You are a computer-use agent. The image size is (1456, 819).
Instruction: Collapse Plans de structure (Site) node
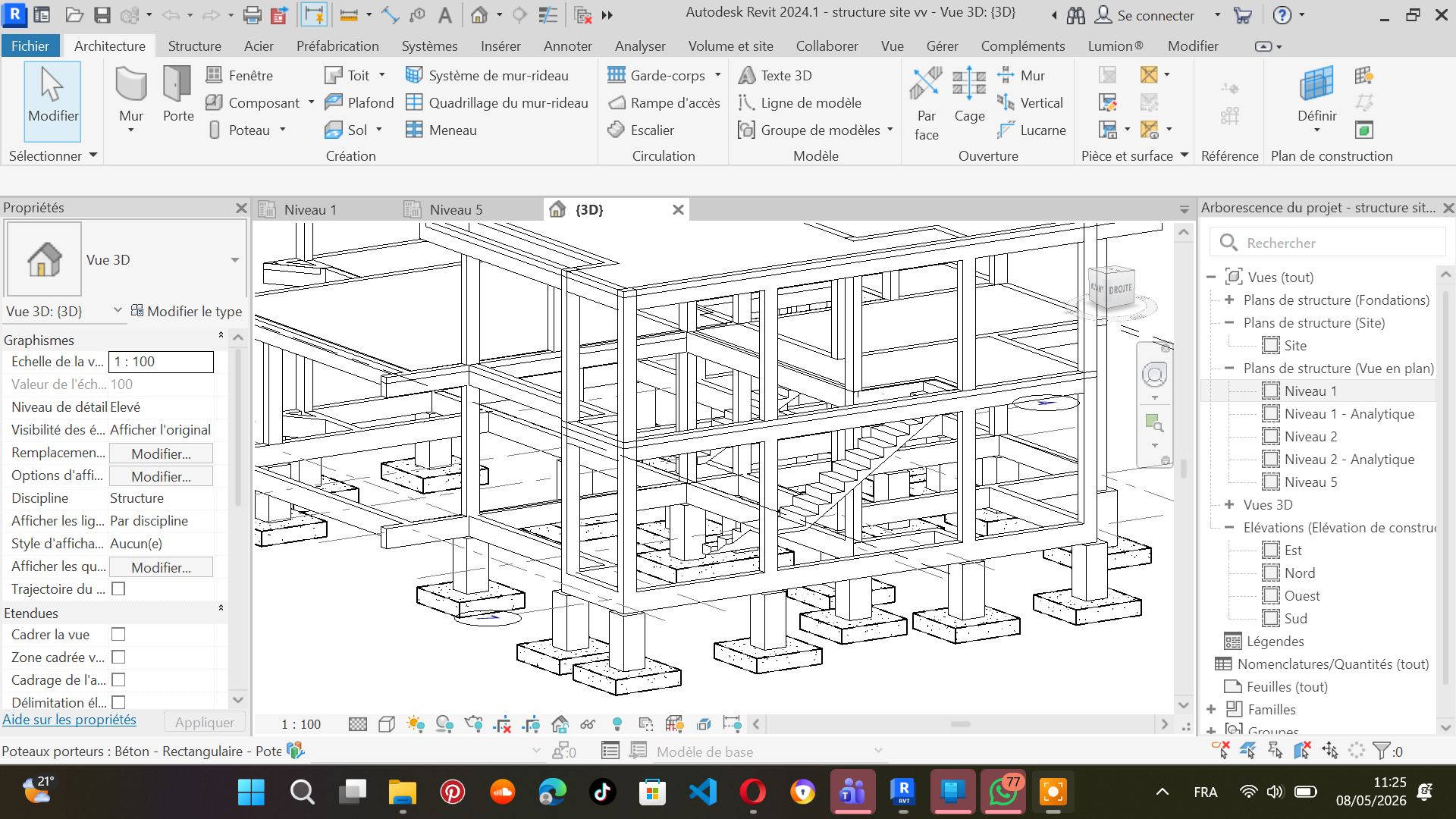coord(1229,322)
